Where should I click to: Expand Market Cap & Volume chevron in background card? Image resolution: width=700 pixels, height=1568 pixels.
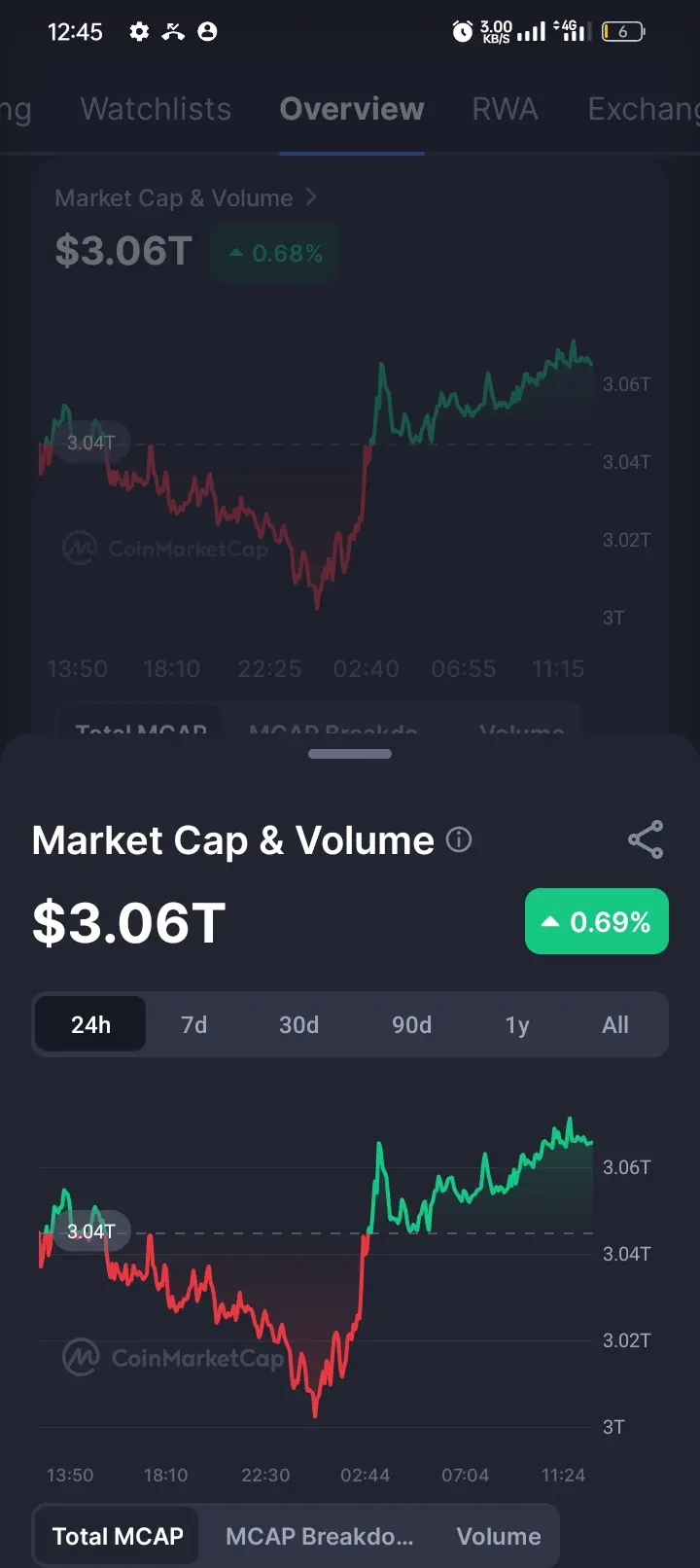(x=311, y=197)
